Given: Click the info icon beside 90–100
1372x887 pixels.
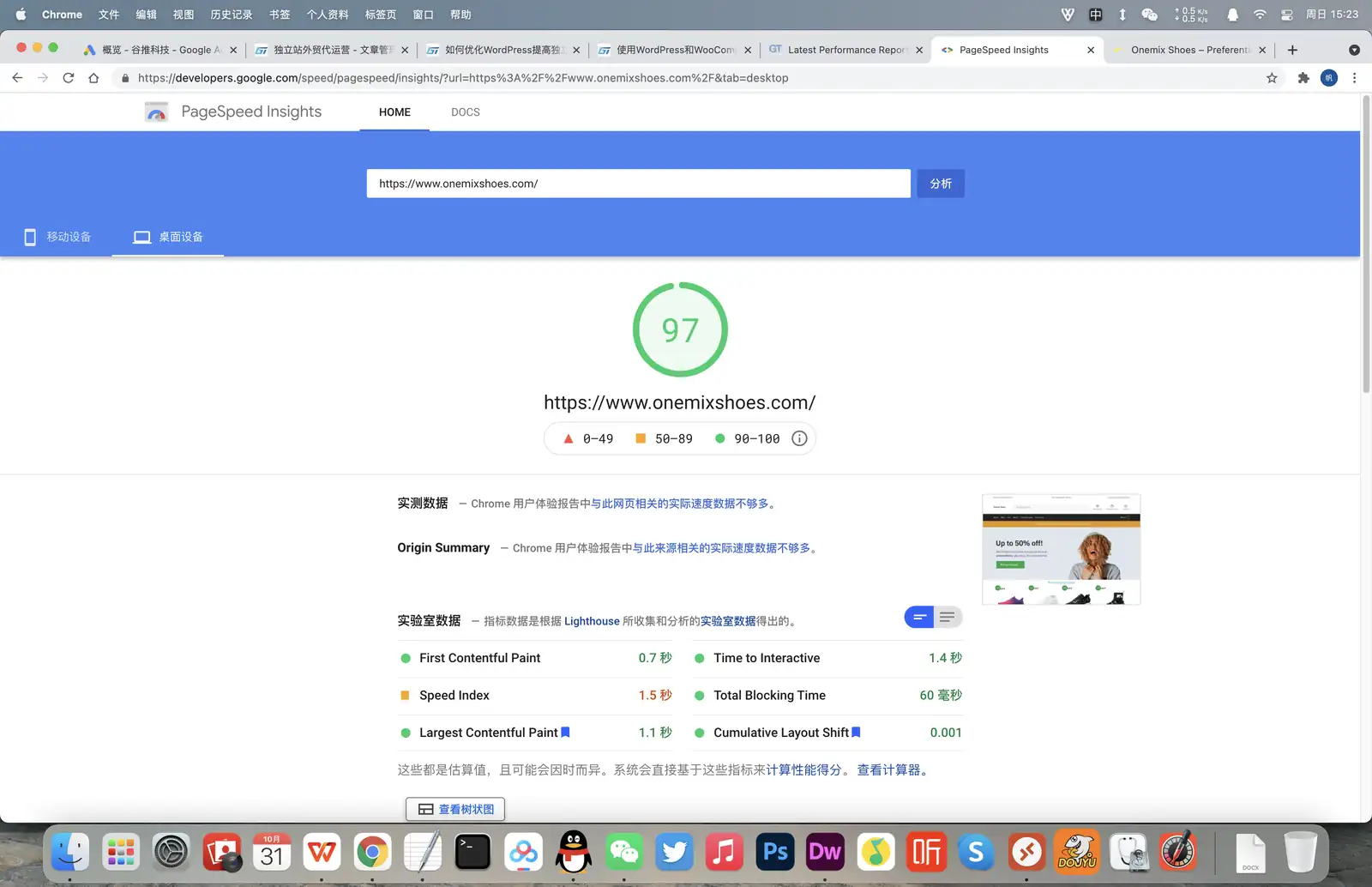Looking at the screenshot, I should 799,438.
